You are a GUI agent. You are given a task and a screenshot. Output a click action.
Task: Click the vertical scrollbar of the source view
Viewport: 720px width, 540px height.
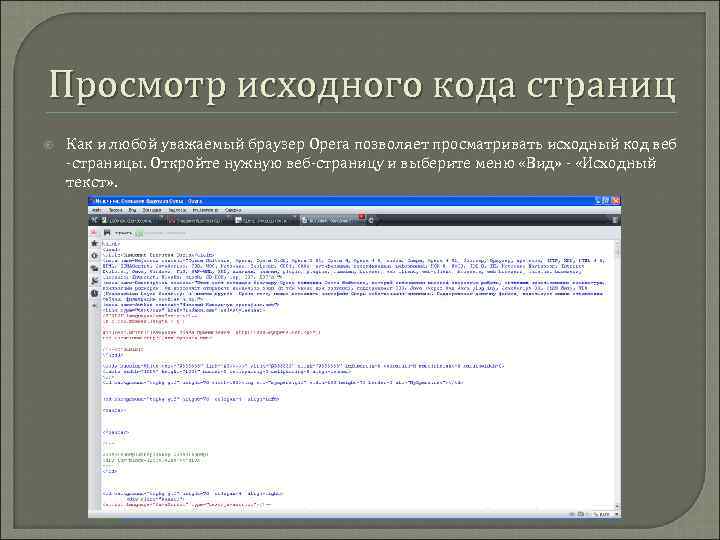618,374
